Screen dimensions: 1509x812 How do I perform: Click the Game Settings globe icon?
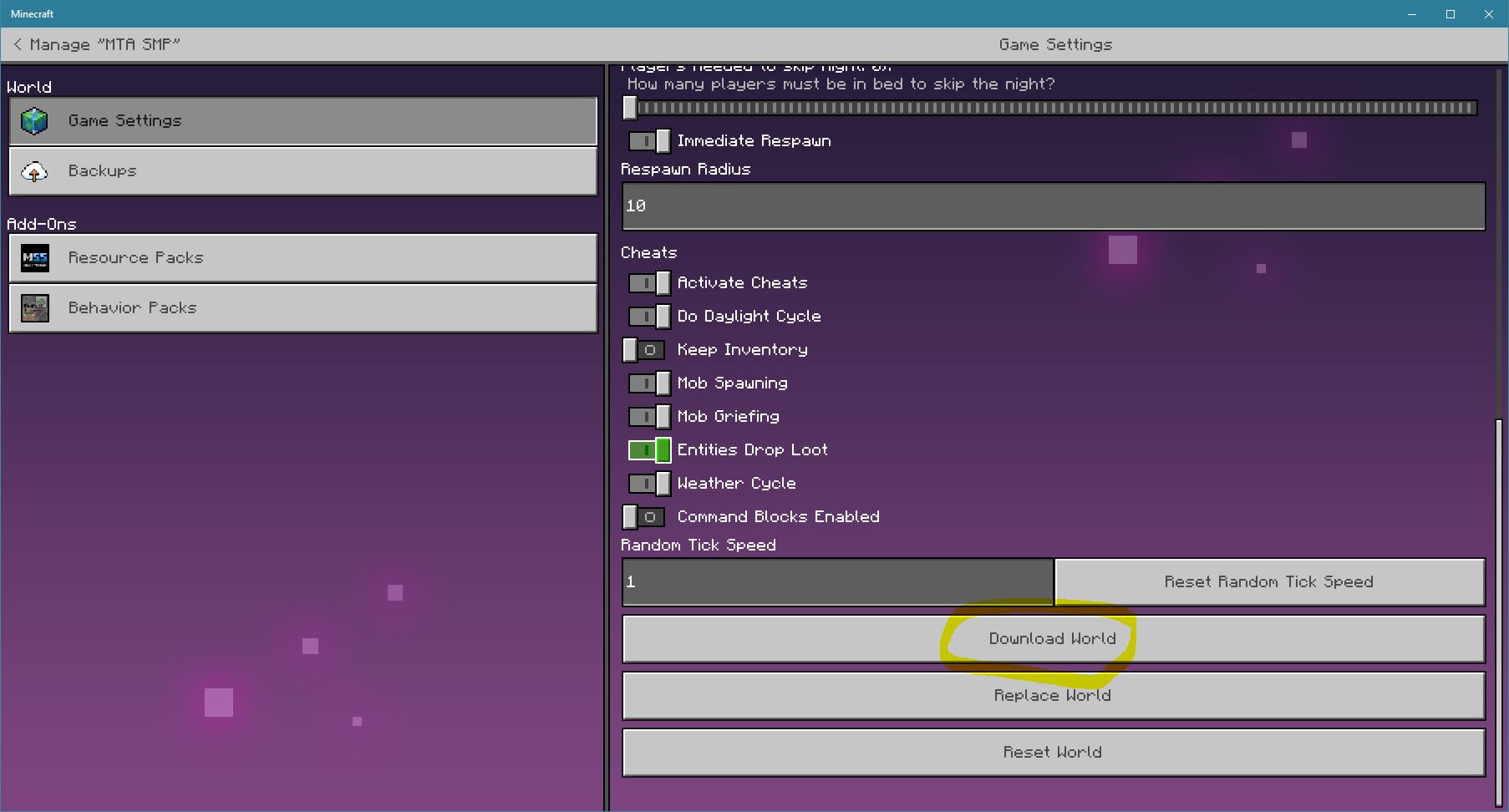click(x=34, y=121)
